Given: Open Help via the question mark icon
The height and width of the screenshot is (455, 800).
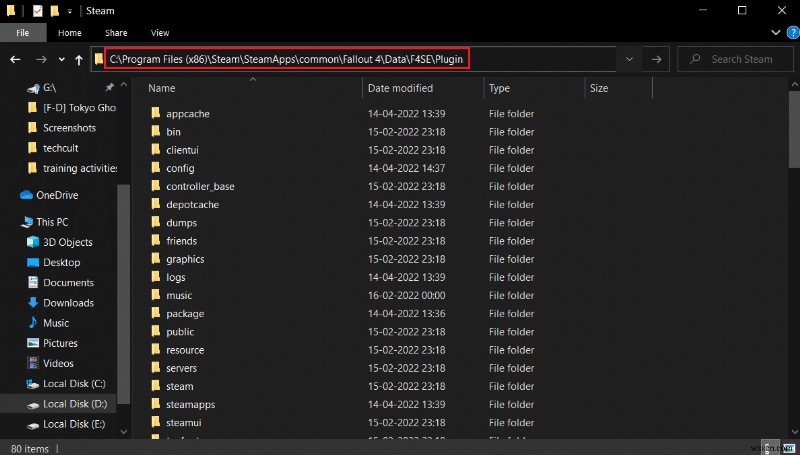Looking at the screenshot, I should [x=792, y=33].
